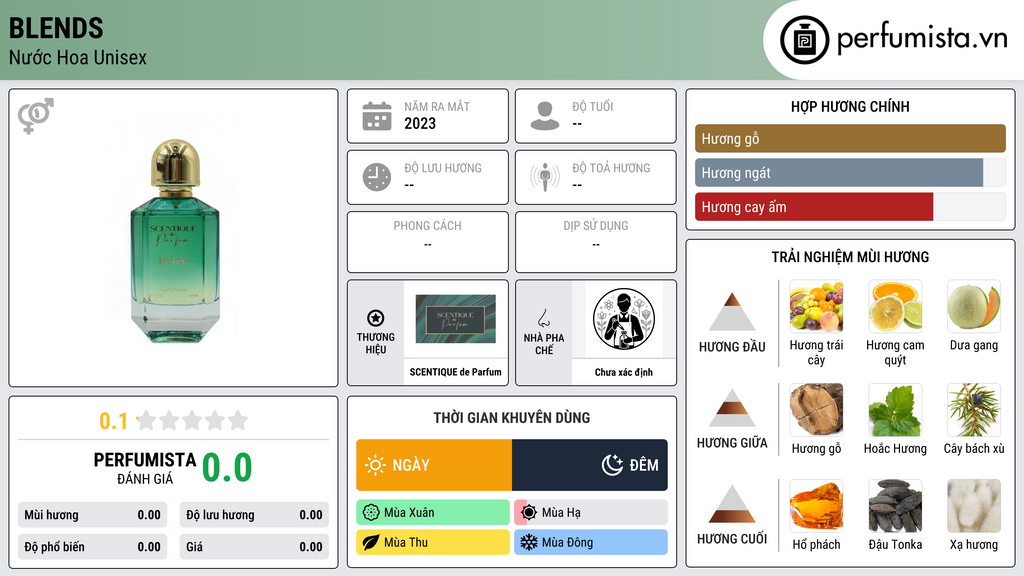The width and height of the screenshot is (1024, 576).
Task: Click the Dịp Sử Dụng occasion box
Action: tap(596, 242)
